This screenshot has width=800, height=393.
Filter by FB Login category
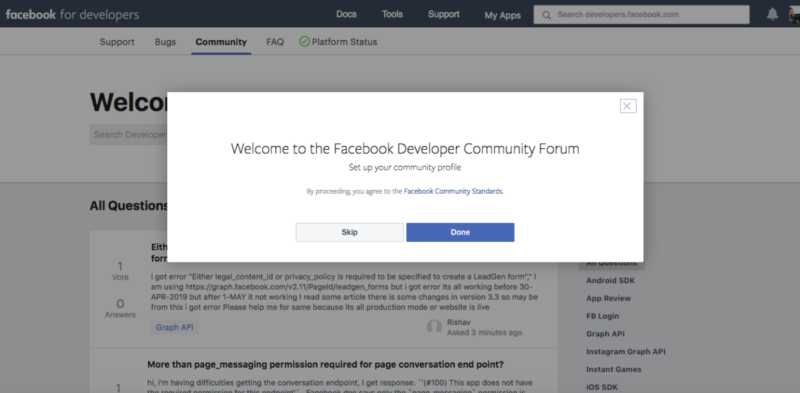click(x=602, y=316)
